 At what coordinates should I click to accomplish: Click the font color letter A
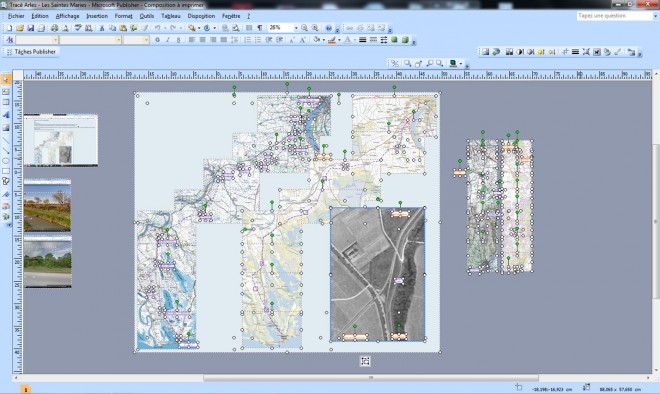pyautogui.click(x=348, y=40)
